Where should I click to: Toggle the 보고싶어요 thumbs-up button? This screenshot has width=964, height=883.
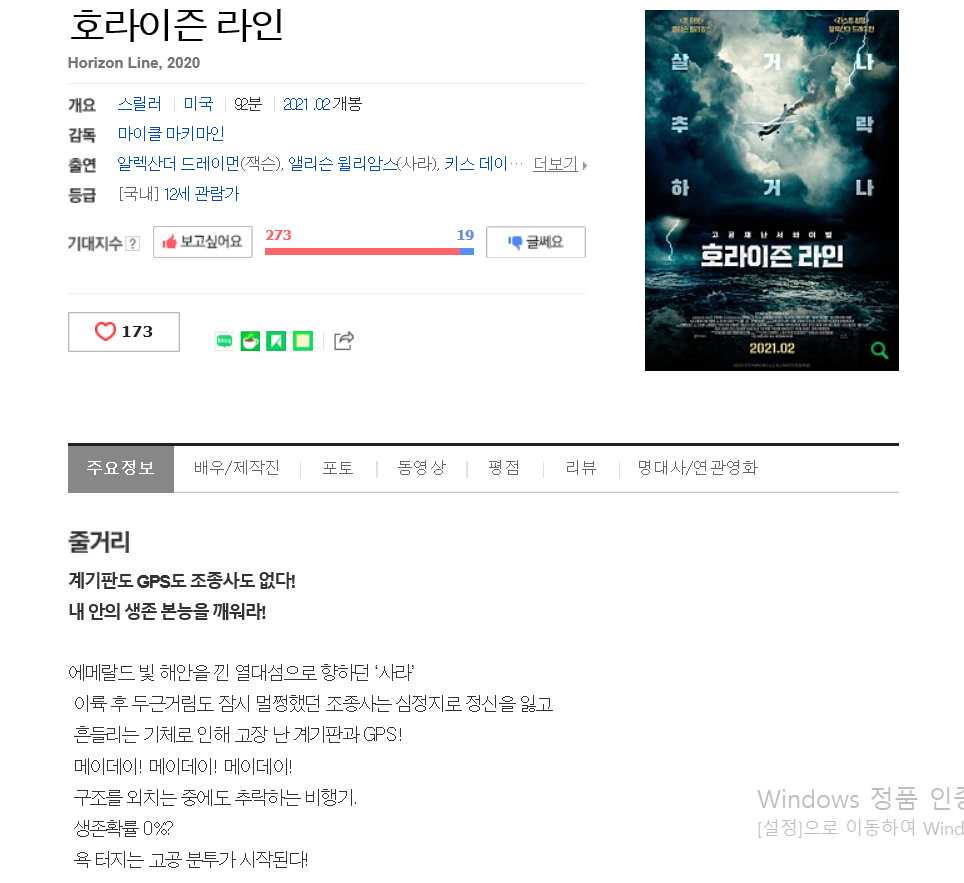click(x=202, y=242)
